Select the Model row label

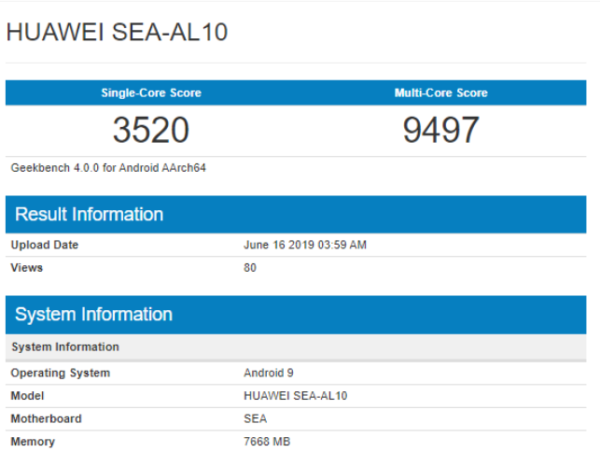click(27, 396)
